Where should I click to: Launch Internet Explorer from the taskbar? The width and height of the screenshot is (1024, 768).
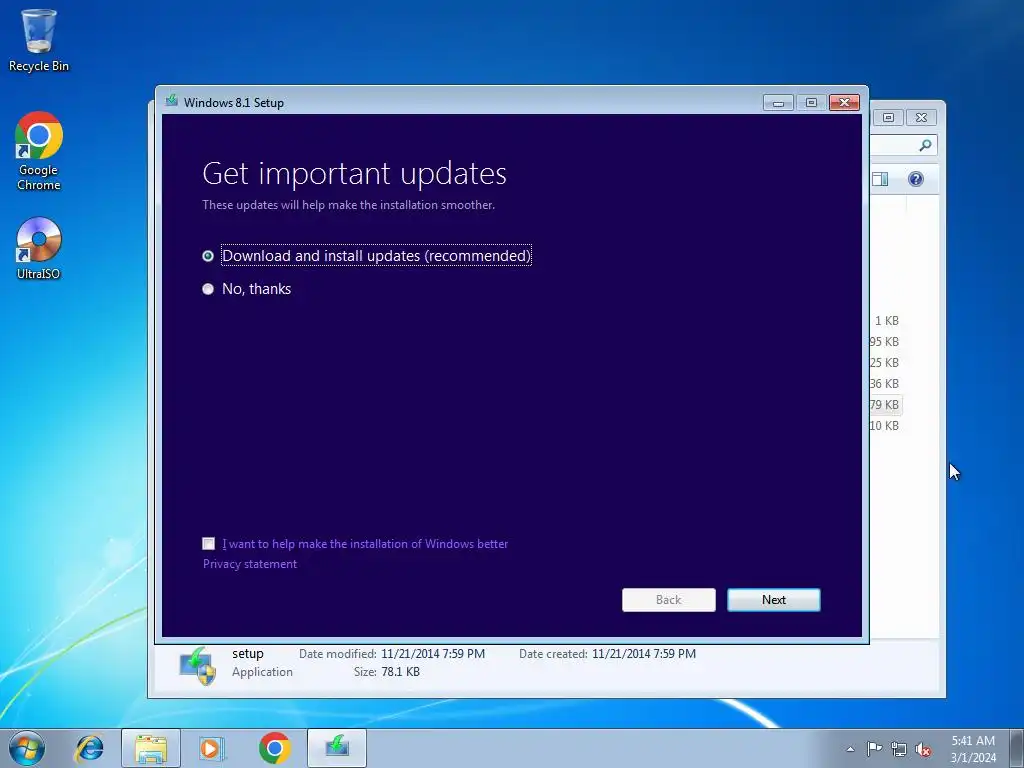tap(89, 748)
